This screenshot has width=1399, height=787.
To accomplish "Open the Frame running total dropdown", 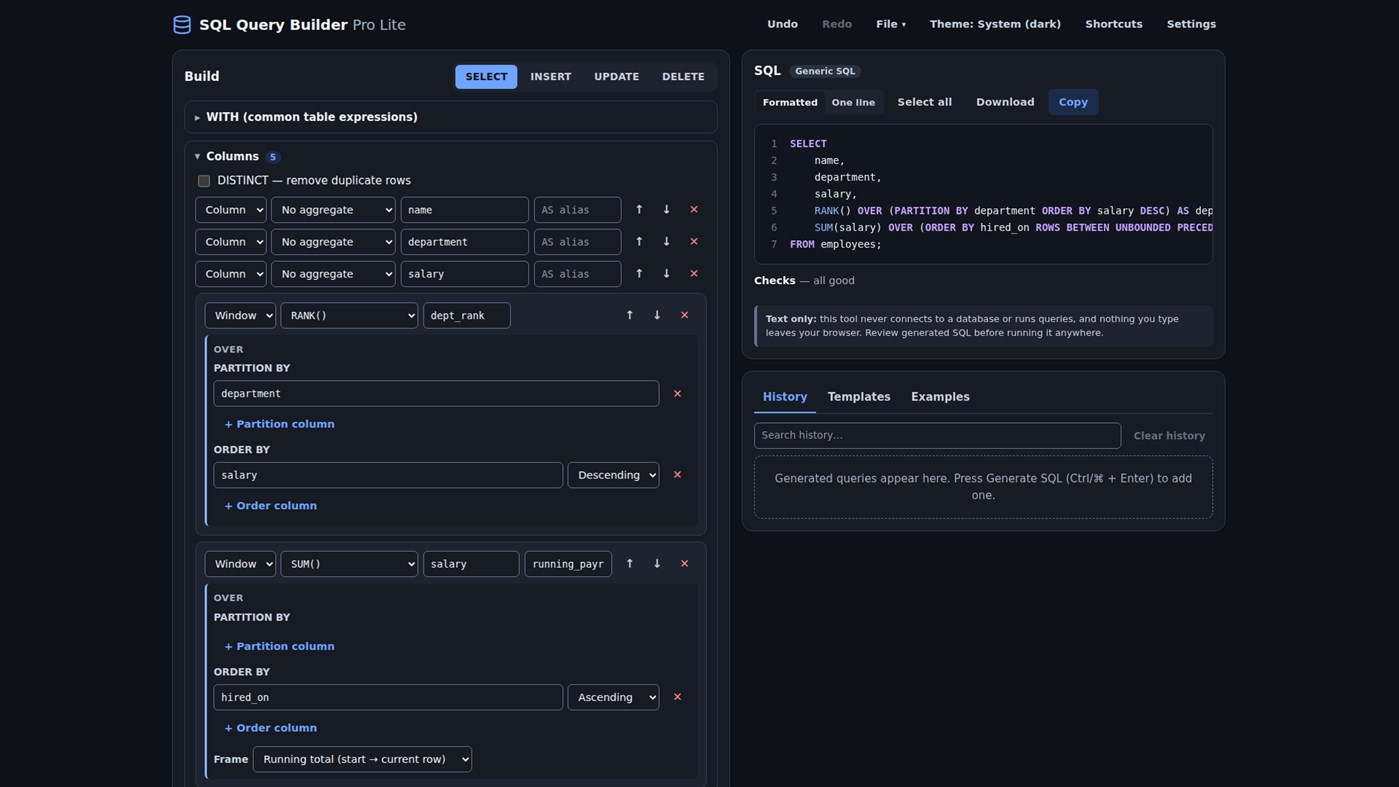I will (362, 759).
